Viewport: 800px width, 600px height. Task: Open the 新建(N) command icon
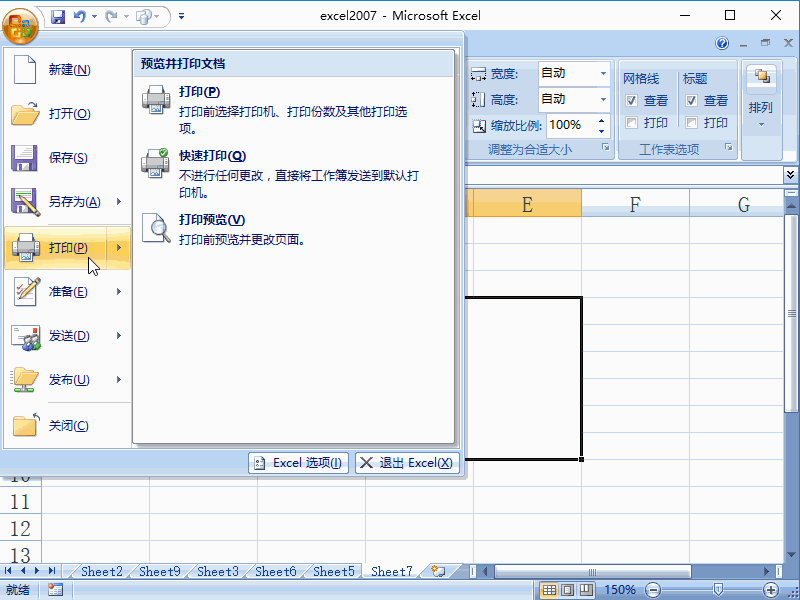(x=28, y=70)
